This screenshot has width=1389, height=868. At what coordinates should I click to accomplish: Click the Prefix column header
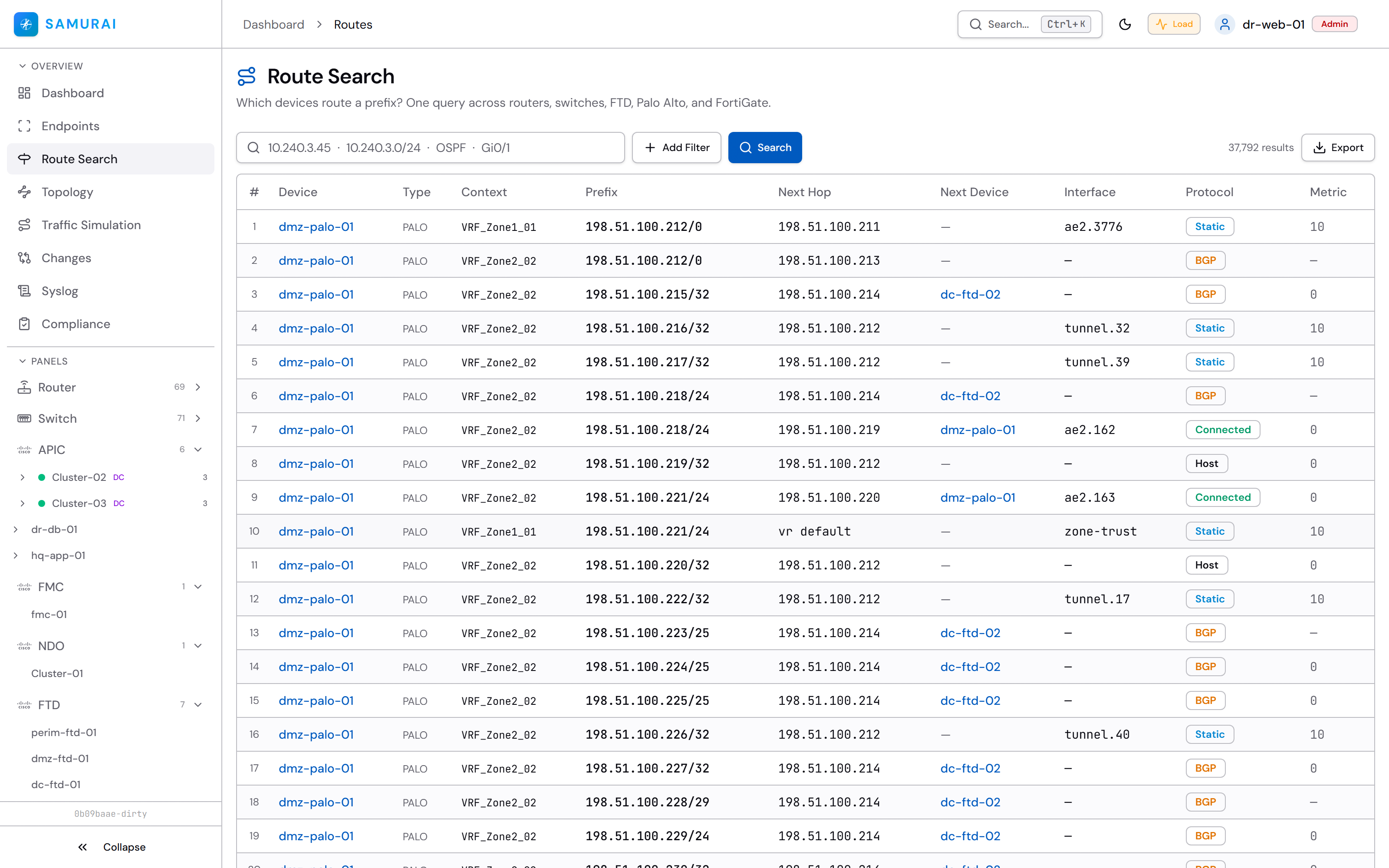pyautogui.click(x=602, y=192)
